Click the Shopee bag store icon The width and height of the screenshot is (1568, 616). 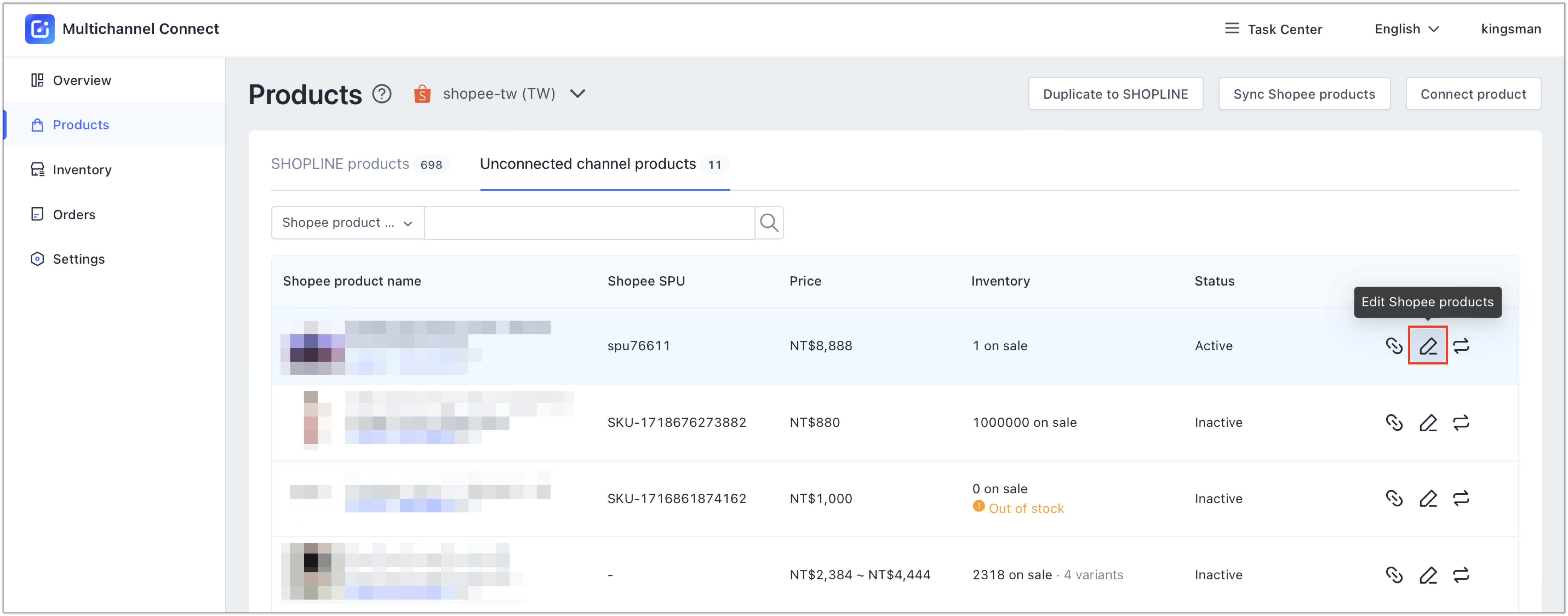click(x=422, y=94)
